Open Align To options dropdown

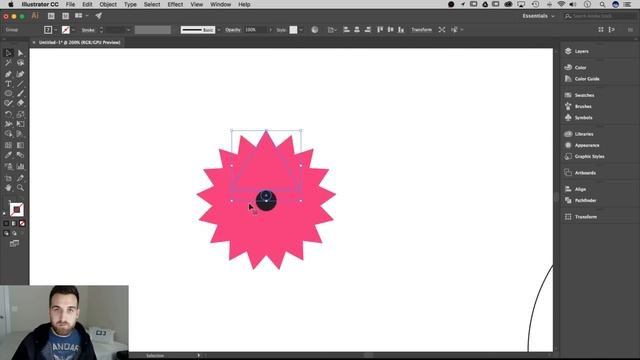[332, 30]
